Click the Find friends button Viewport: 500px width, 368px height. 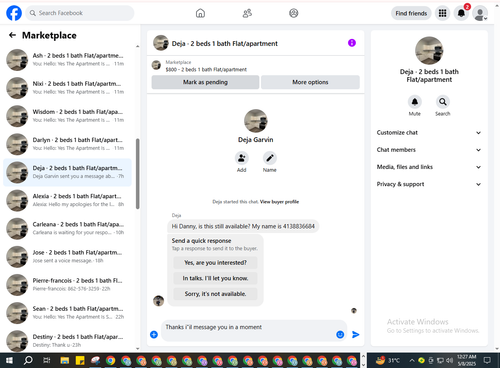point(411,13)
